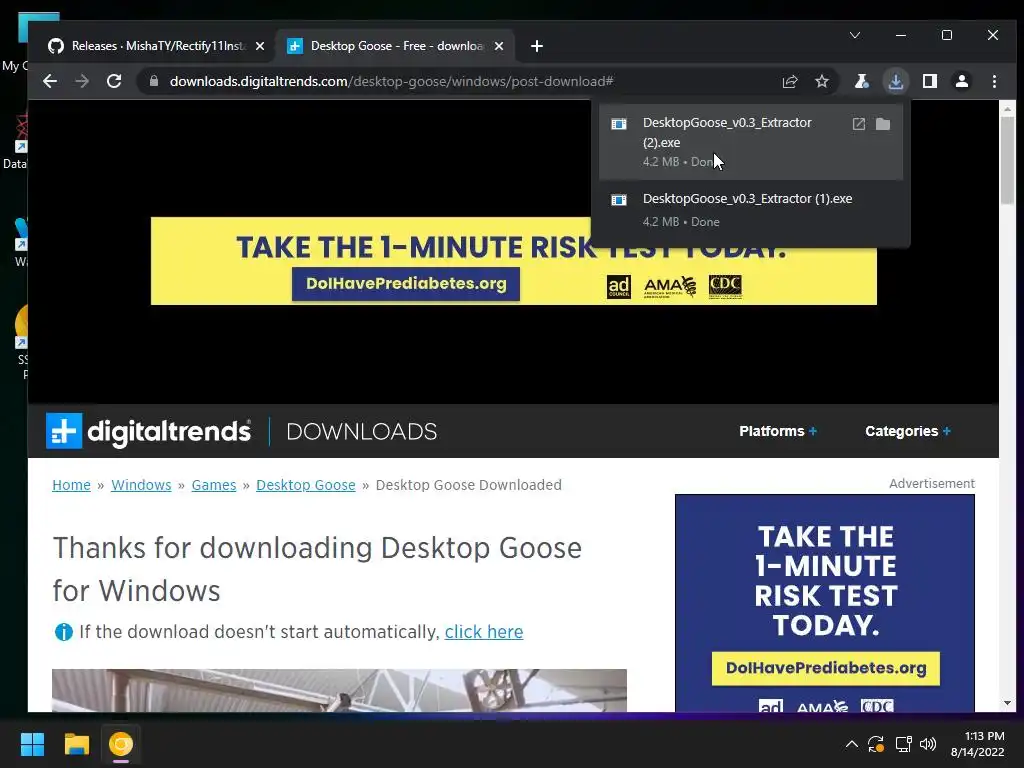The image size is (1024, 768).
Task: Open volume tray icon
Action: [927, 744]
